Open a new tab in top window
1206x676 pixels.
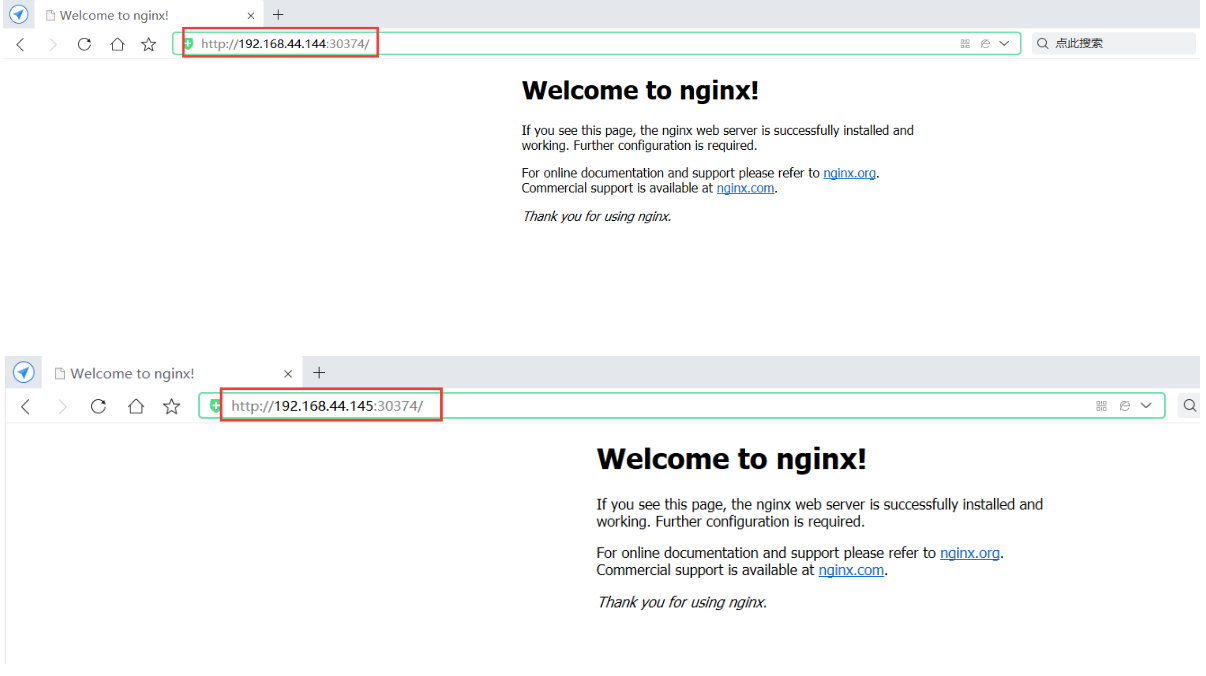[278, 14]
